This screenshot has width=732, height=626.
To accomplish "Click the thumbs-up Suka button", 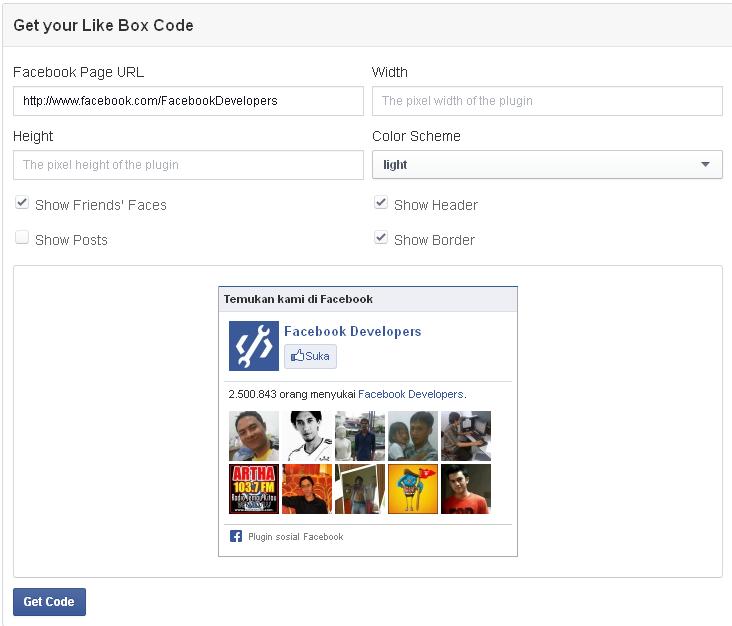I will [x=310, y=357].
